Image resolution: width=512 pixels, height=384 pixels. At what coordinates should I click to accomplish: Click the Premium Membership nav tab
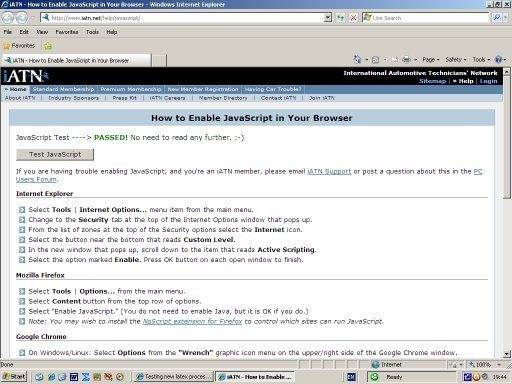tap(131, 89)
